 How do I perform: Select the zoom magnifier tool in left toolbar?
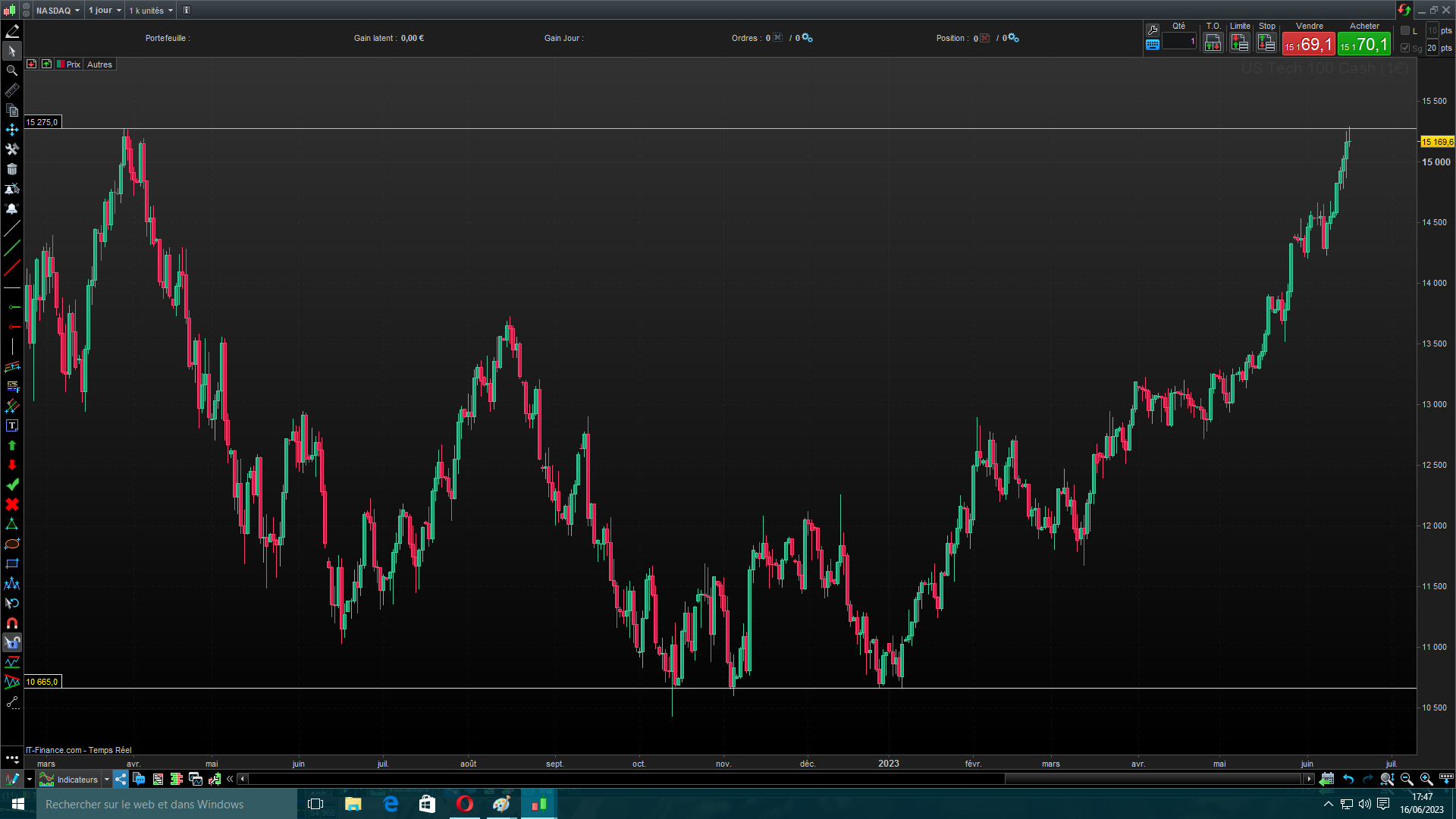12,71
